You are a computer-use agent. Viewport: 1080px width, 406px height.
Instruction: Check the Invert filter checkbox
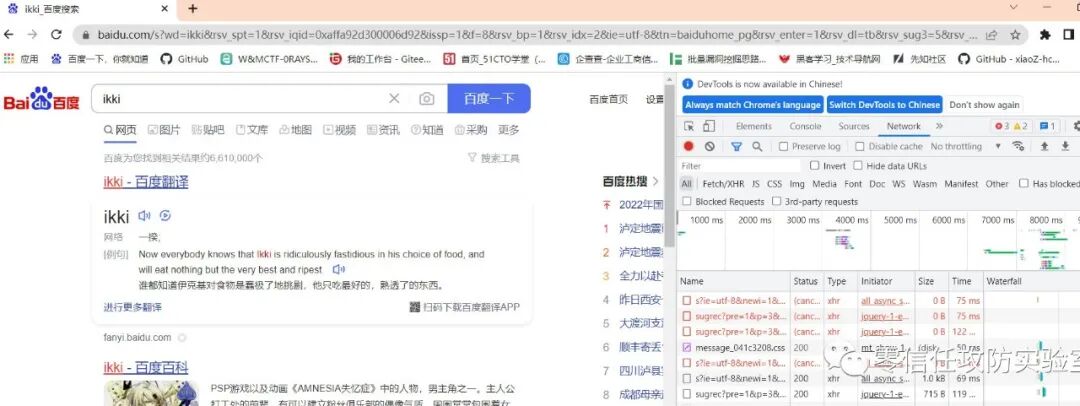pos(815,165)
